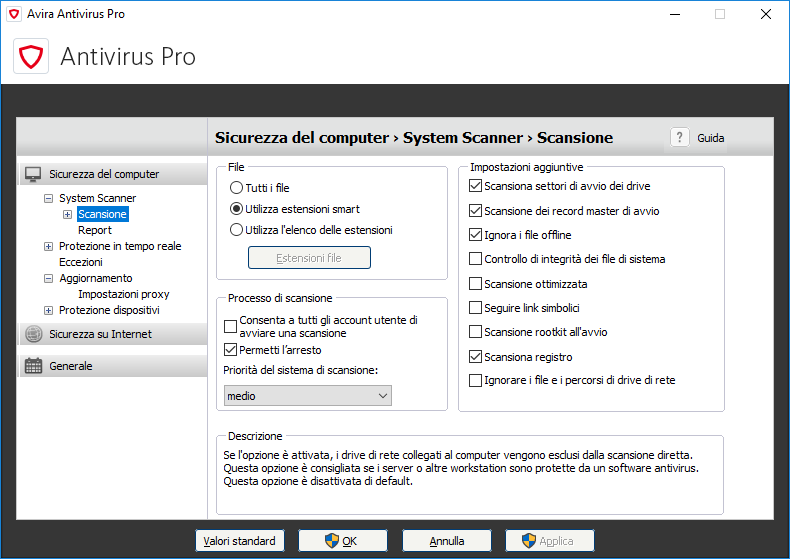The image size is (790, 559).
Task: Open Impostazioni proxy under Aggiornamento
Action: click(123, 294)
